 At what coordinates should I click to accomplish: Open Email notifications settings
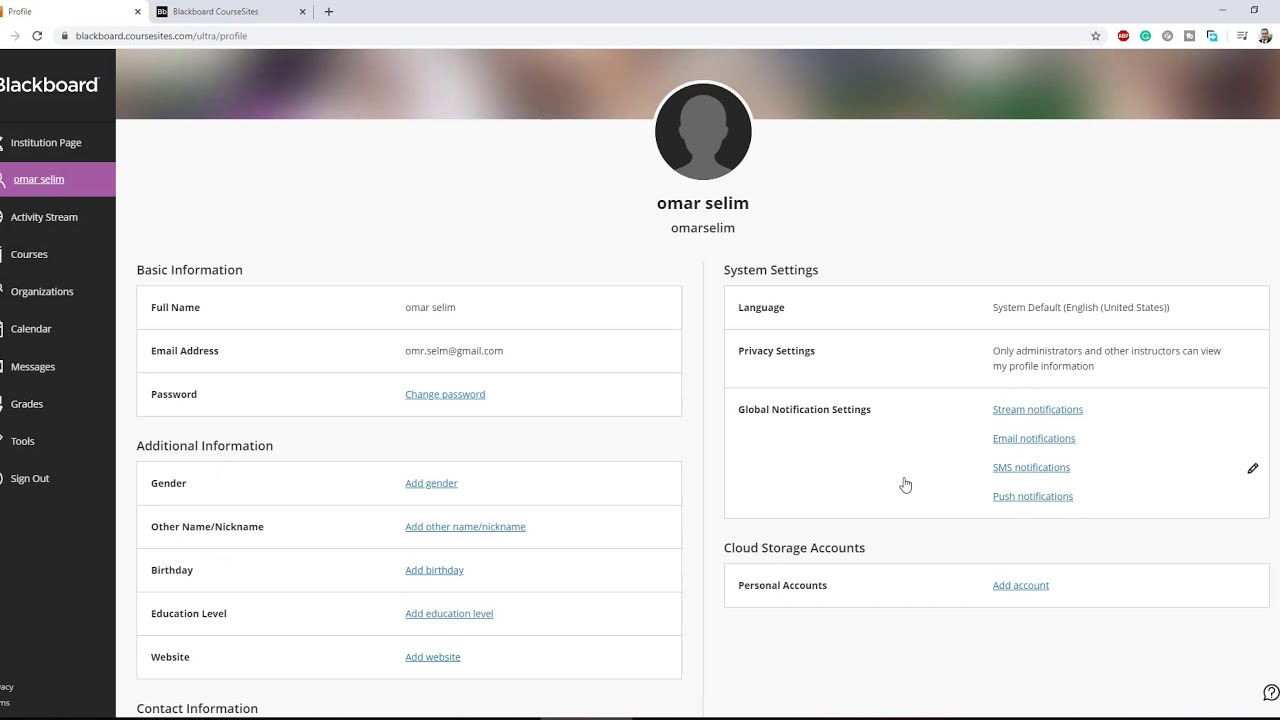(x=1034, y=439)
